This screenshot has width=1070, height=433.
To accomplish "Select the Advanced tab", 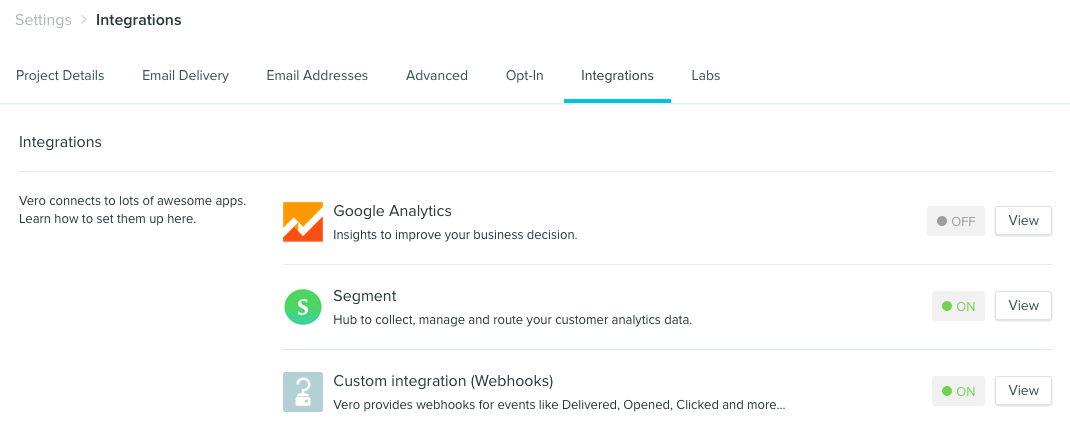I will [x=437, y=75].
